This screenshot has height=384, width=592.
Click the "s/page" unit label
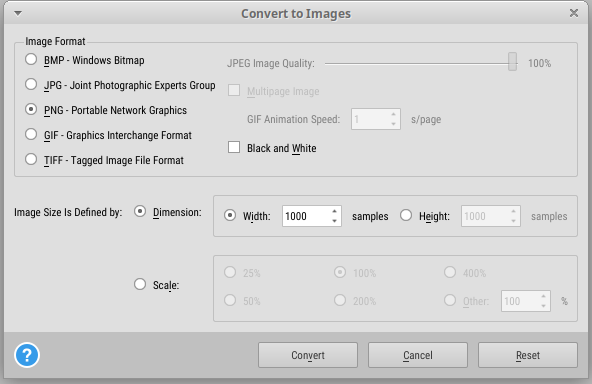pyautogui.click(x=426, y=120)
